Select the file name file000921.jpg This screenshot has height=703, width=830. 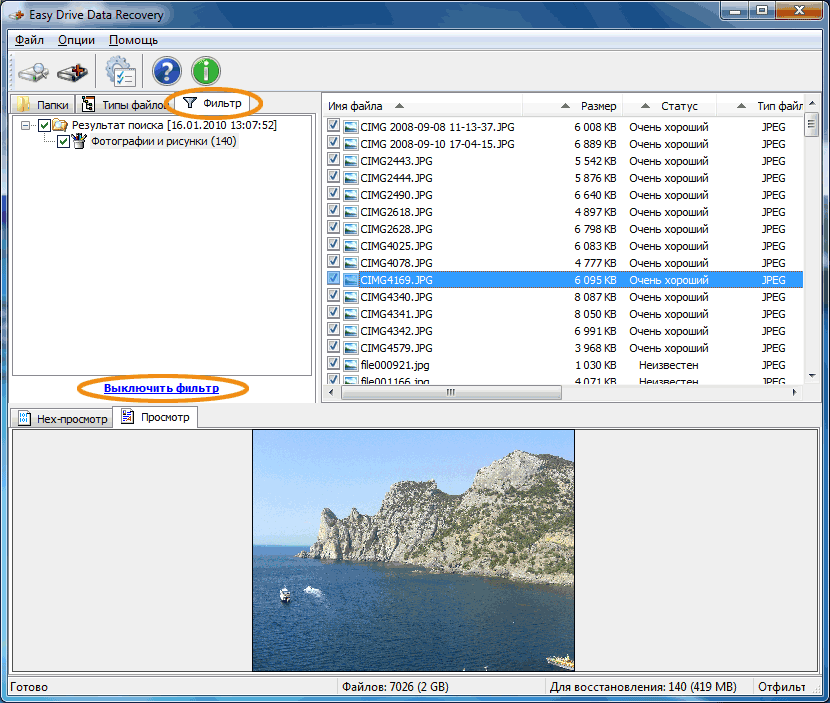[x=395, y=365]
